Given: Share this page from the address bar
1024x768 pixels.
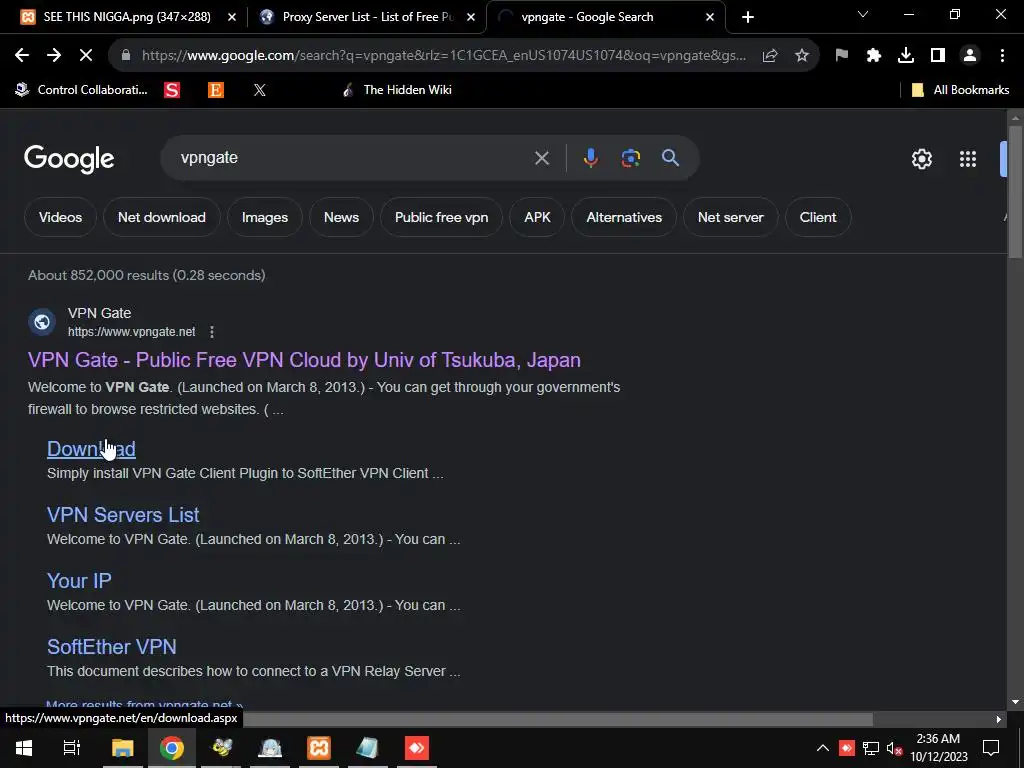Looking at the screenshot, I should (x=770, y=56).
